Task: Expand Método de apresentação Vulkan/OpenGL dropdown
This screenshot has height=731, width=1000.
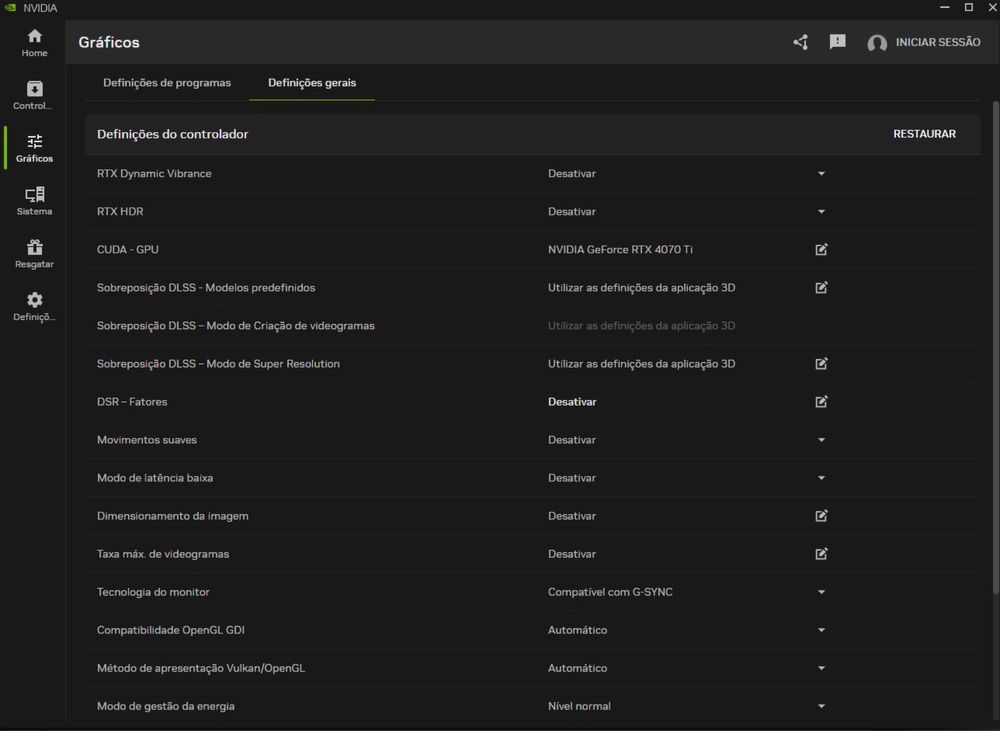Action: coord(821,668)
